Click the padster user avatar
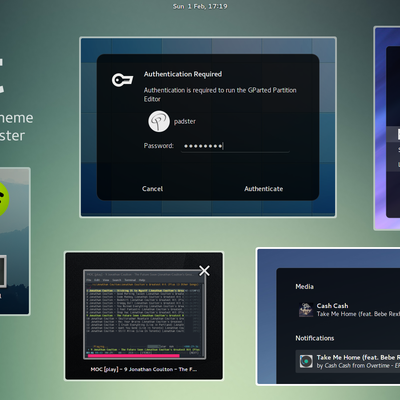This screenshot has width=400, height=400. 159,121
